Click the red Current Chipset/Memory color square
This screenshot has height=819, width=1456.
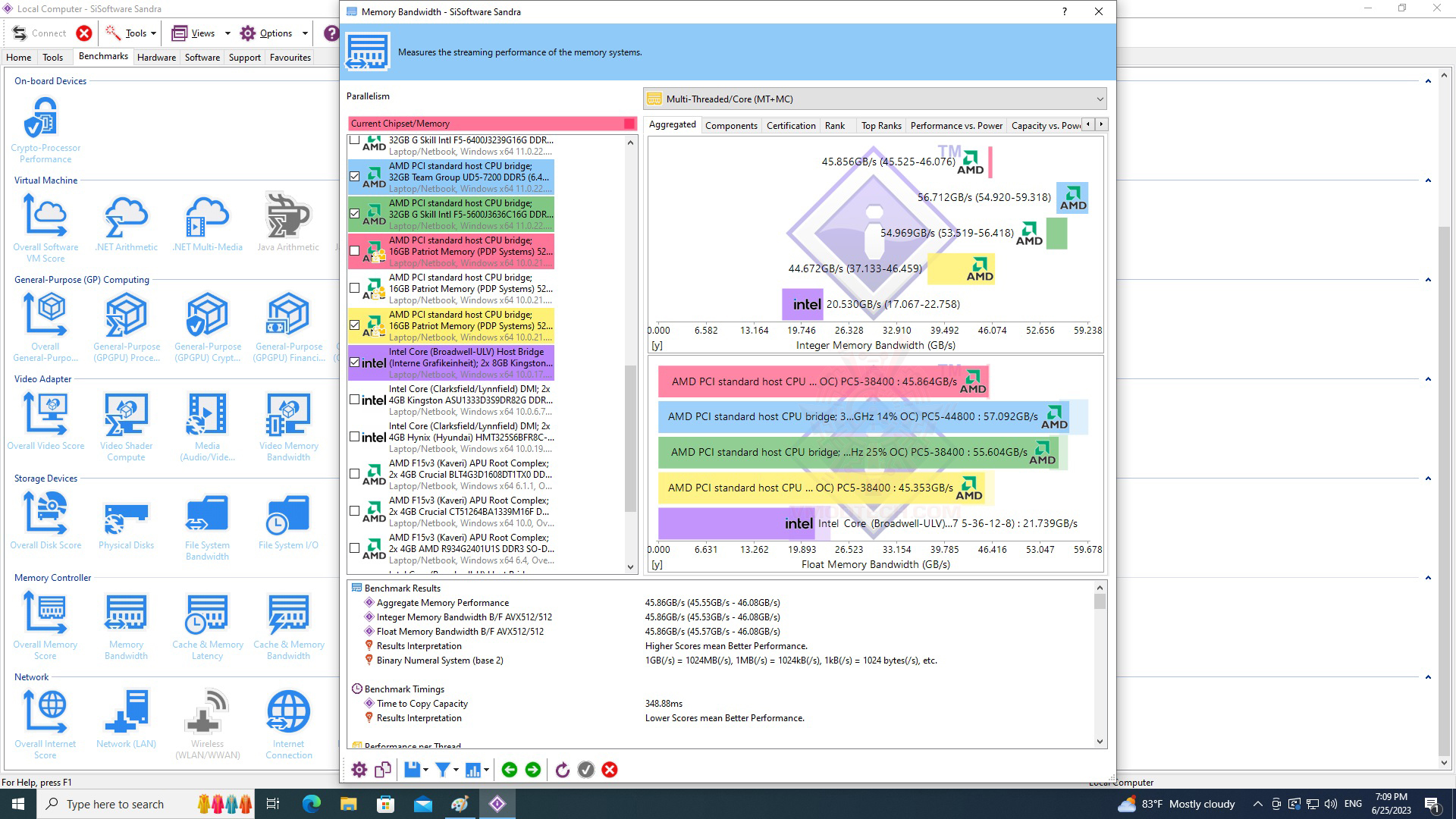pos(629,124)
